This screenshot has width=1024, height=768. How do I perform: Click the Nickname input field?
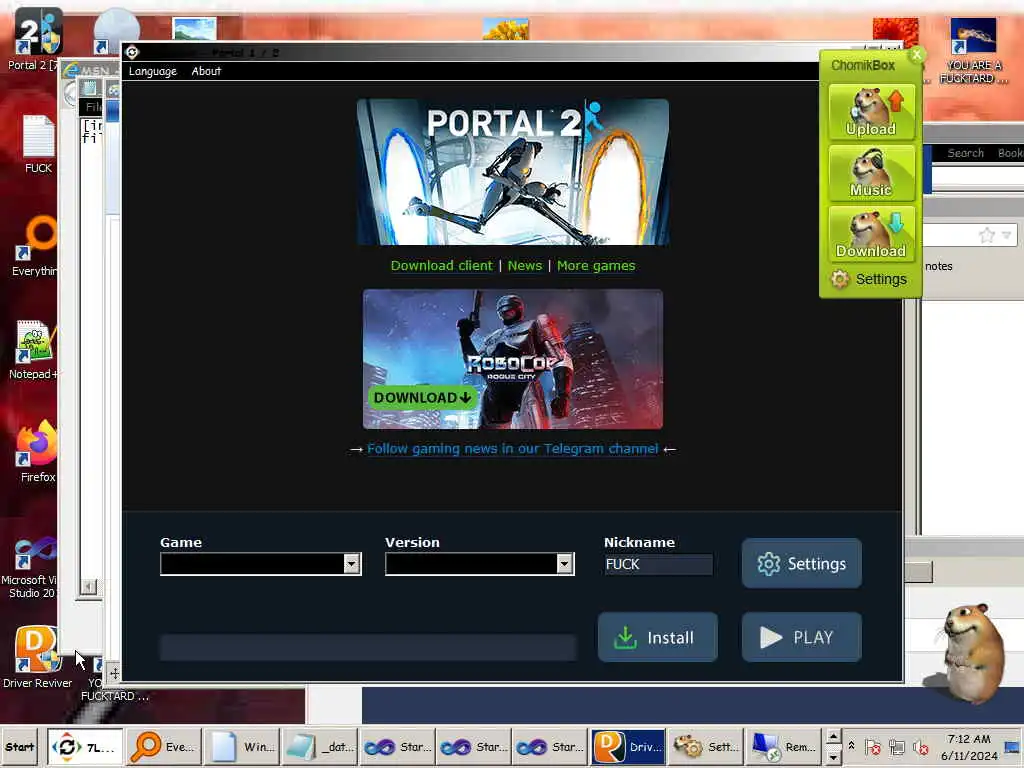(658, 564)
